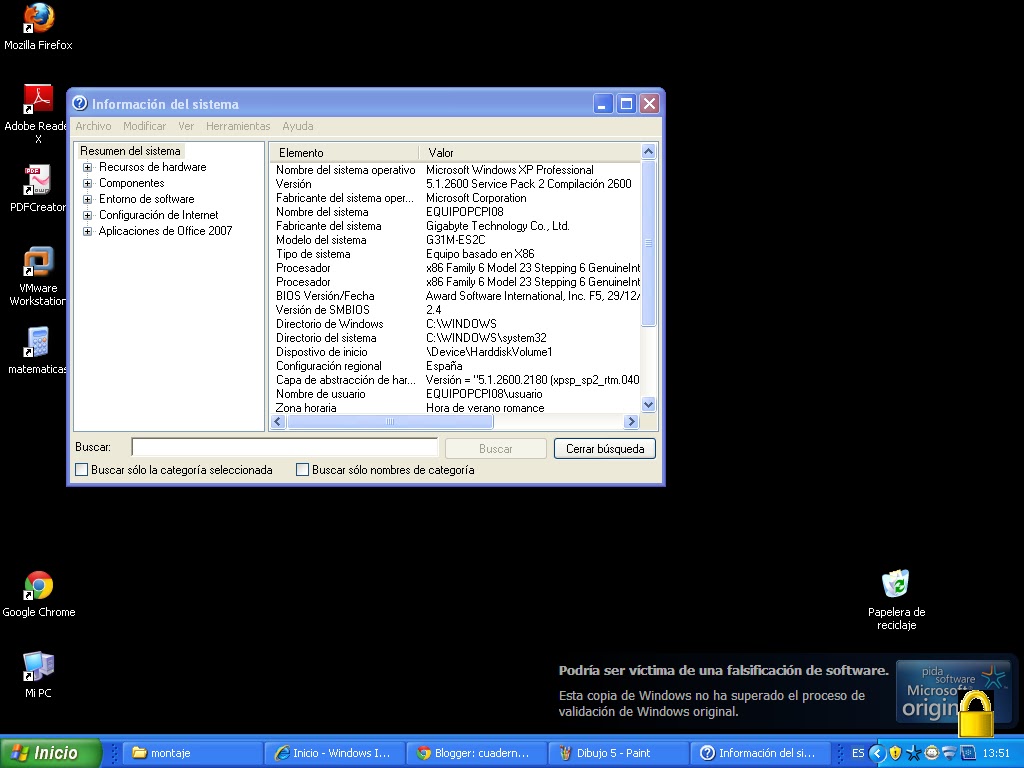Expand the Componentes tree node

pos(87,183)
